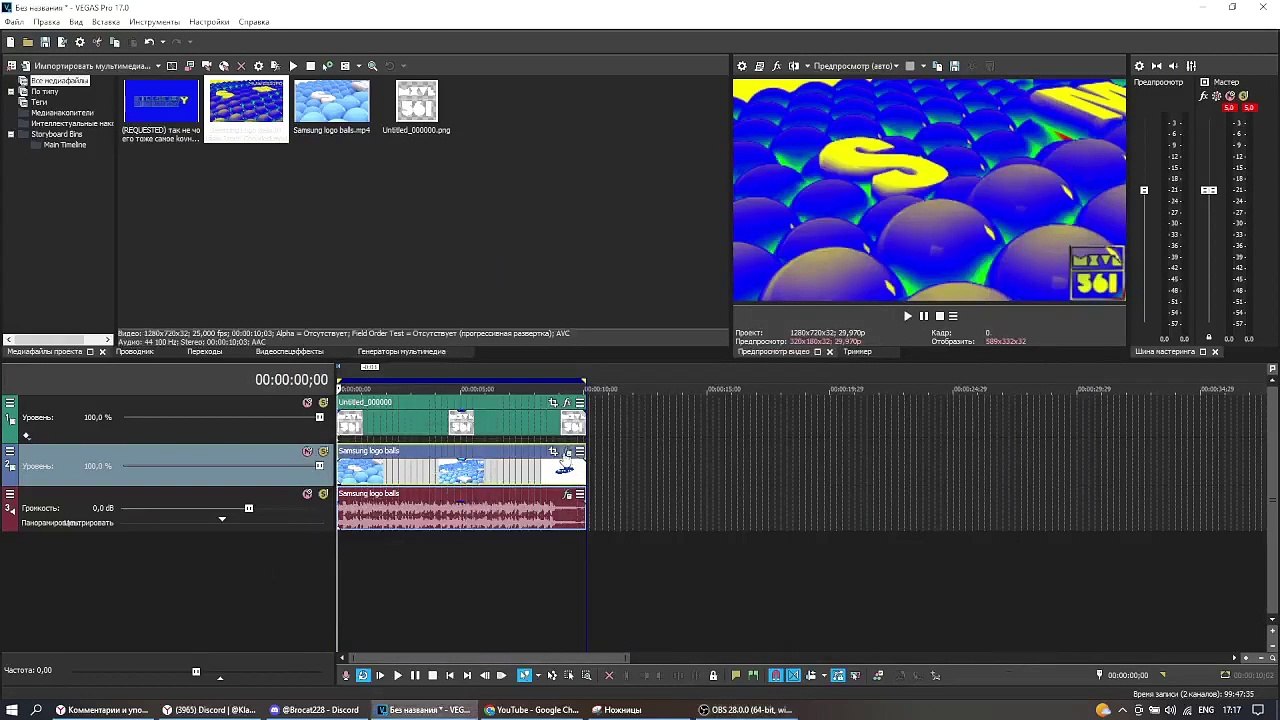The height and width of the screenshot is (720, 1280).
Task: Remove selected media with the red X icon
Action: coord(241,66)
